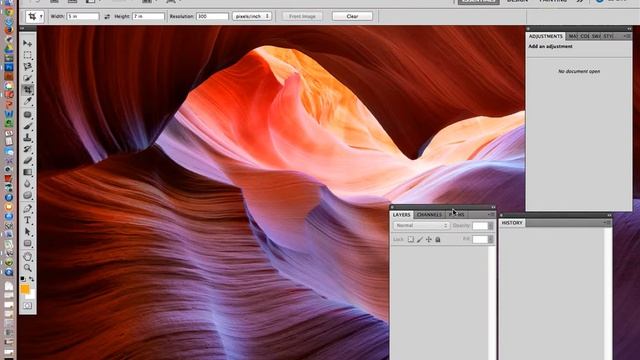Select the History Brush tool
Image resolution: width=640 pixels, height=360 pixels.
27,149
